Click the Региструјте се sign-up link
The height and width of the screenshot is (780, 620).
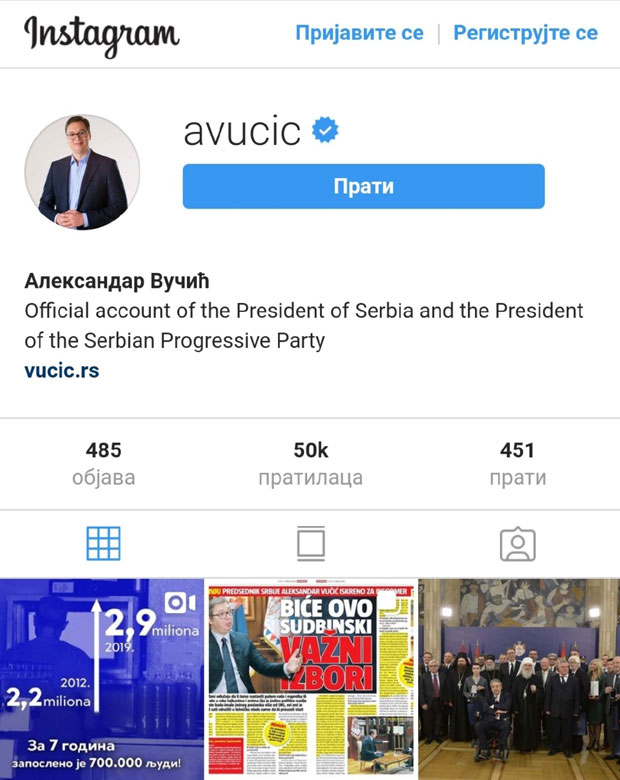coord(525,33)
